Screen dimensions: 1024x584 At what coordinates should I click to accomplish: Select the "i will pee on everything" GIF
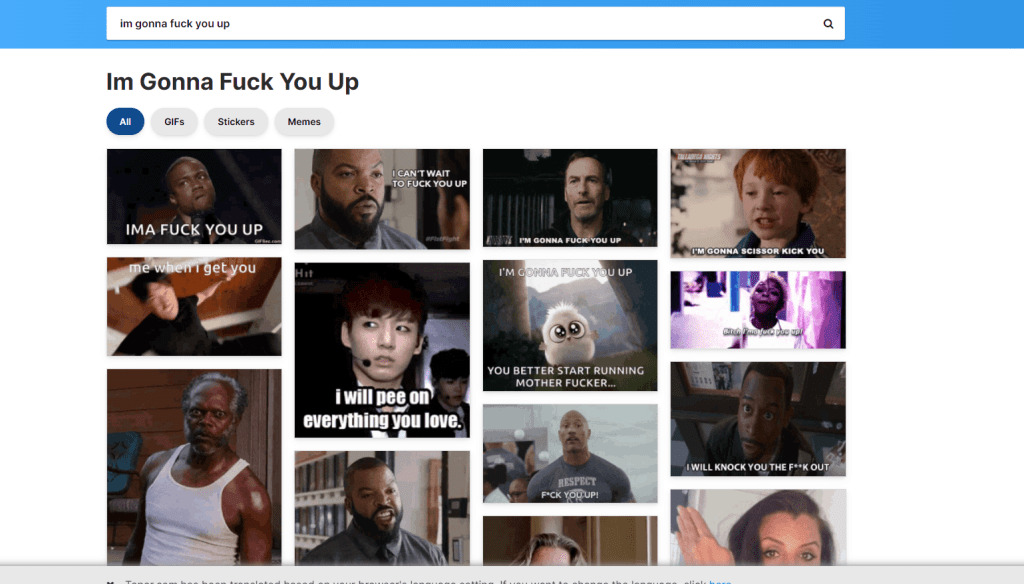[382, 350]
